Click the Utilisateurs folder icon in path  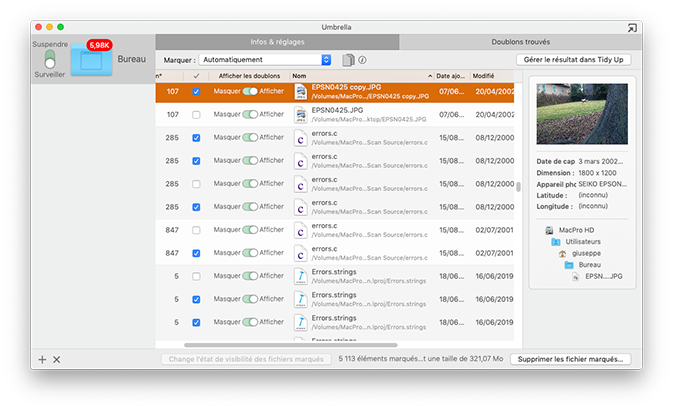point(556,242)
